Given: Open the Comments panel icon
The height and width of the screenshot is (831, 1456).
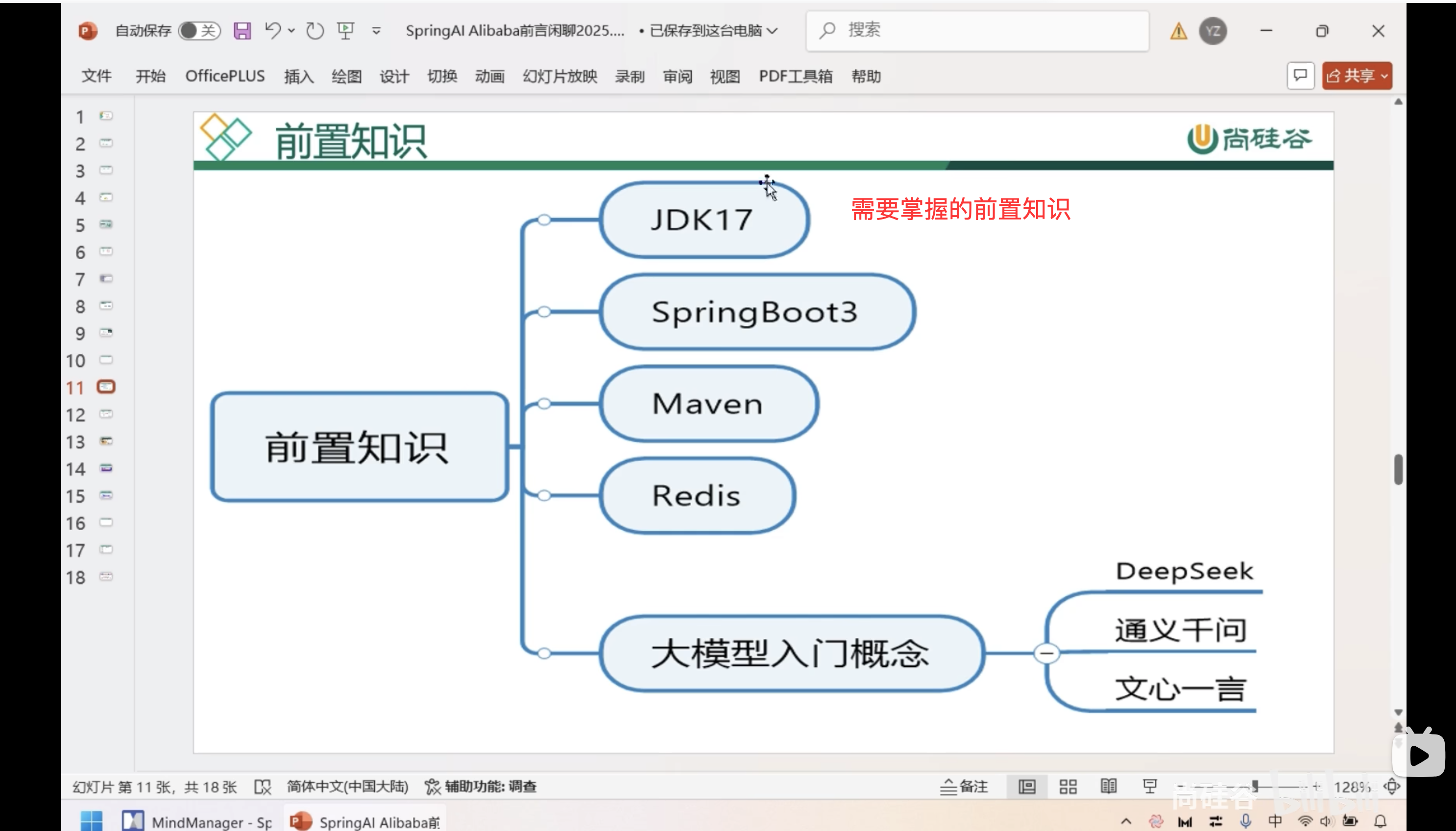Looking at the screenshot, I should 1300,75.
